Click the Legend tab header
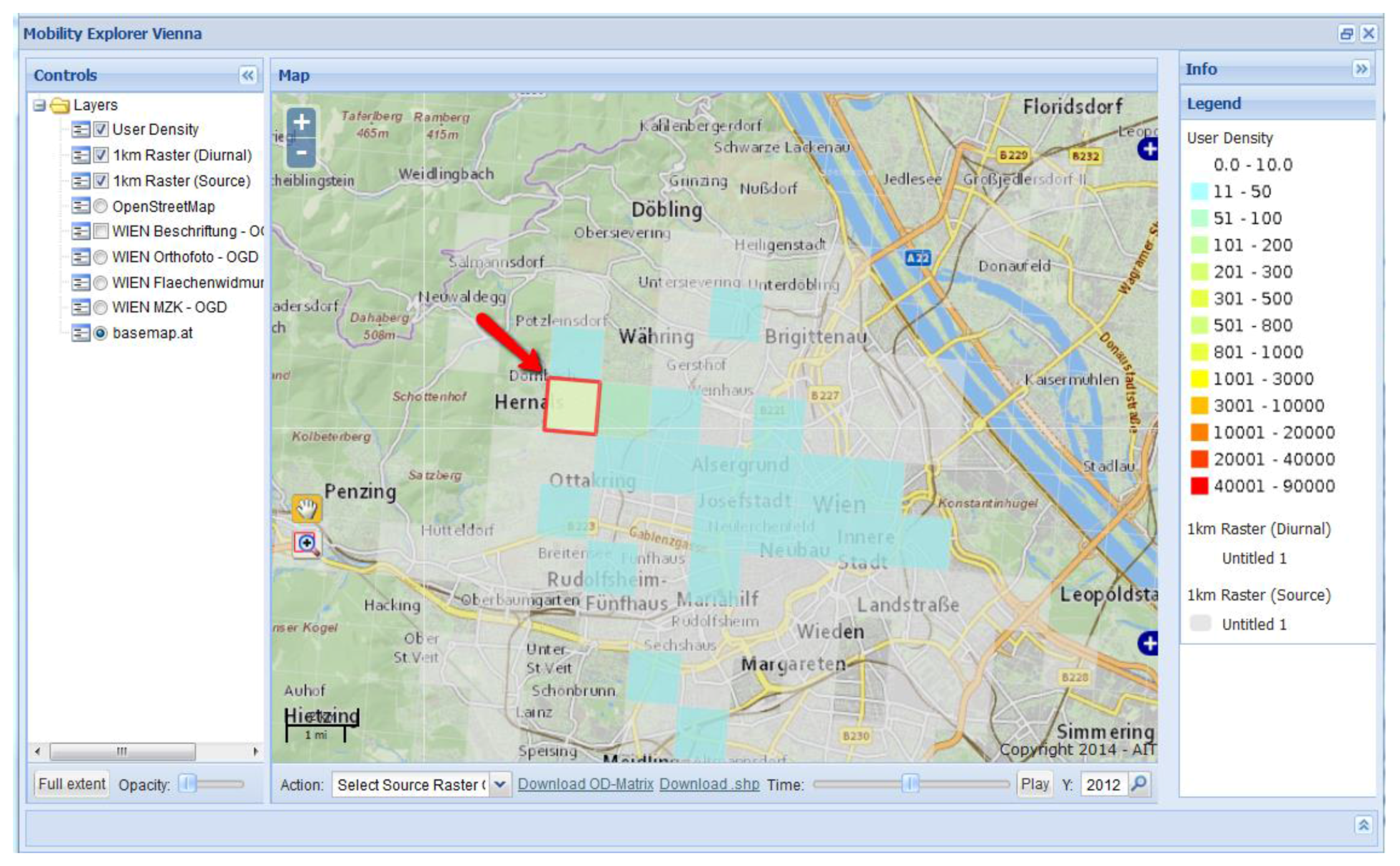 (x=1214, y=103)
